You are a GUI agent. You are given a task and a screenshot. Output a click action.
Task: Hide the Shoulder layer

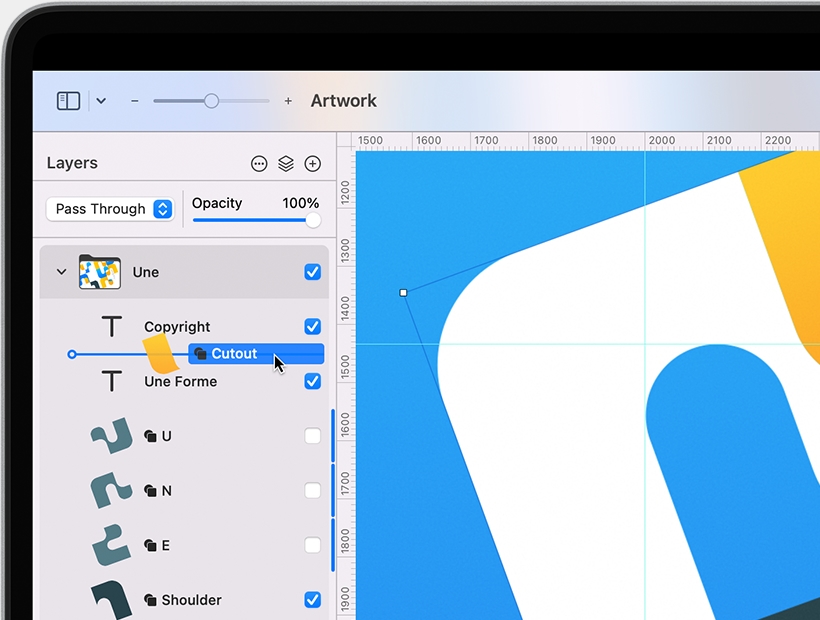(x=312, y=600)
